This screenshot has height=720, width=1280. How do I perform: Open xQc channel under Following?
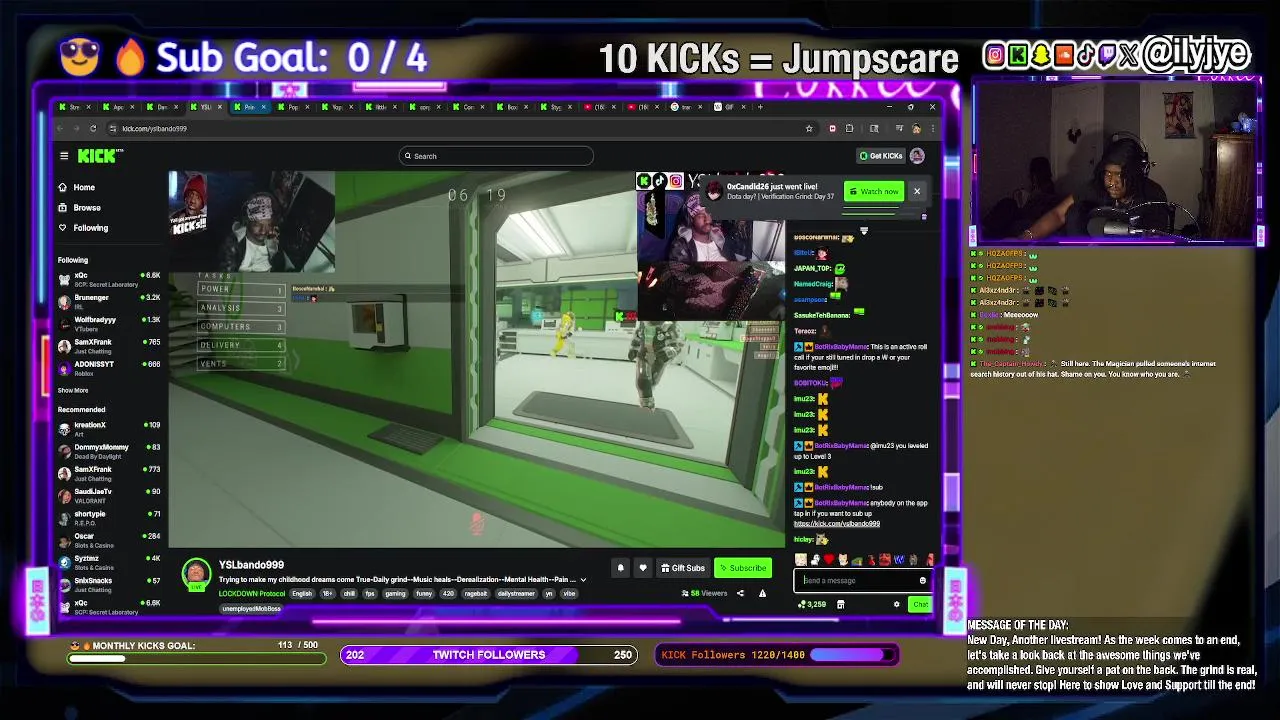click(x=108, y=279)
